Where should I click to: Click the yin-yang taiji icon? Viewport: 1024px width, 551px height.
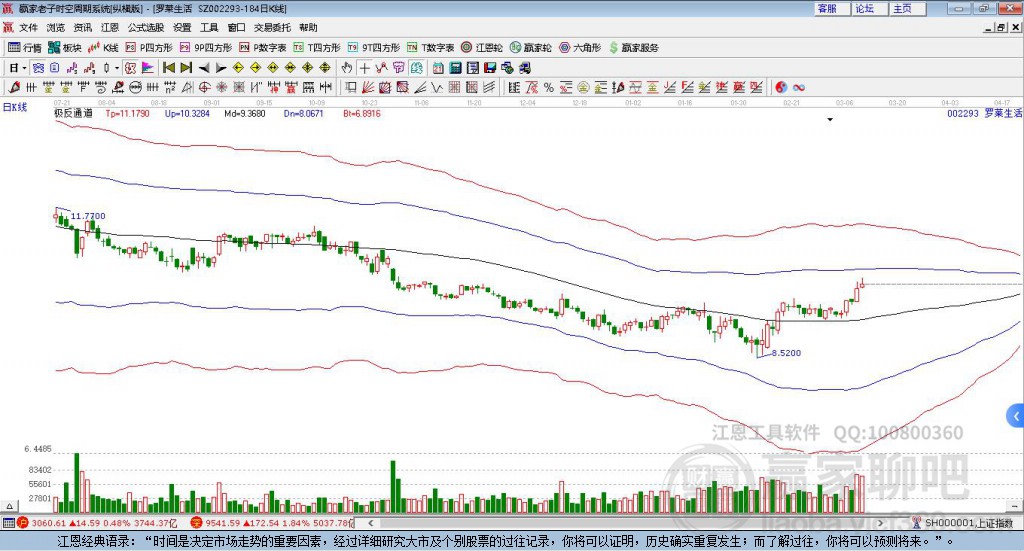click(781, 87)
